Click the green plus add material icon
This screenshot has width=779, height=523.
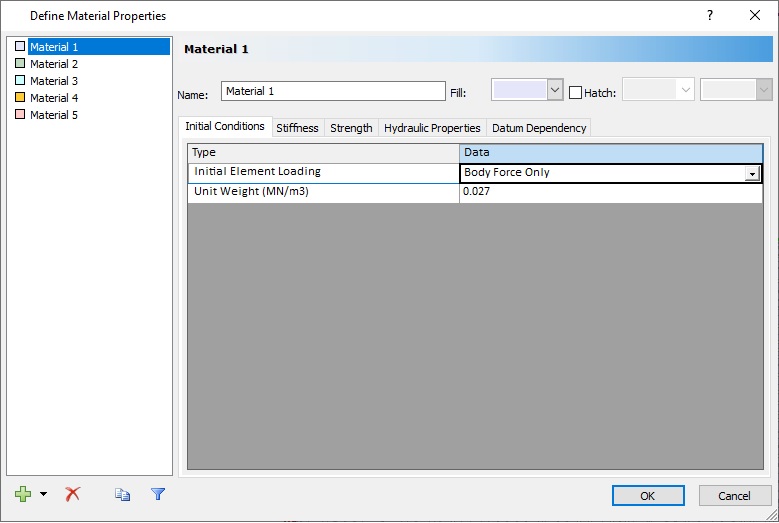point(23,494)
